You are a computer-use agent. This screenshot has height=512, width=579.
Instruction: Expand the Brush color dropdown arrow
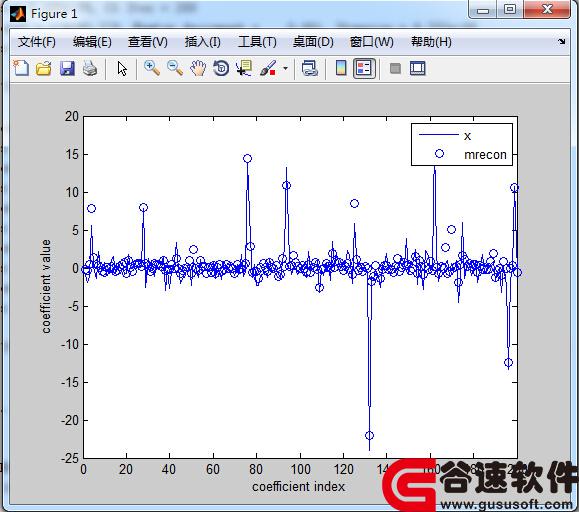tap(285, 69)
